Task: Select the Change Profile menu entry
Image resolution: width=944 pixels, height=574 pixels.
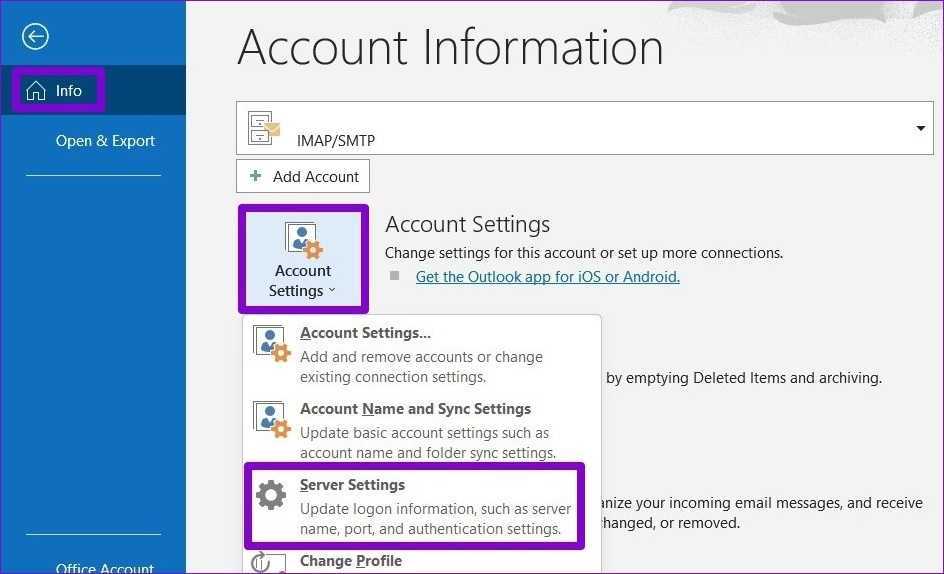Action: click(351, 561)
